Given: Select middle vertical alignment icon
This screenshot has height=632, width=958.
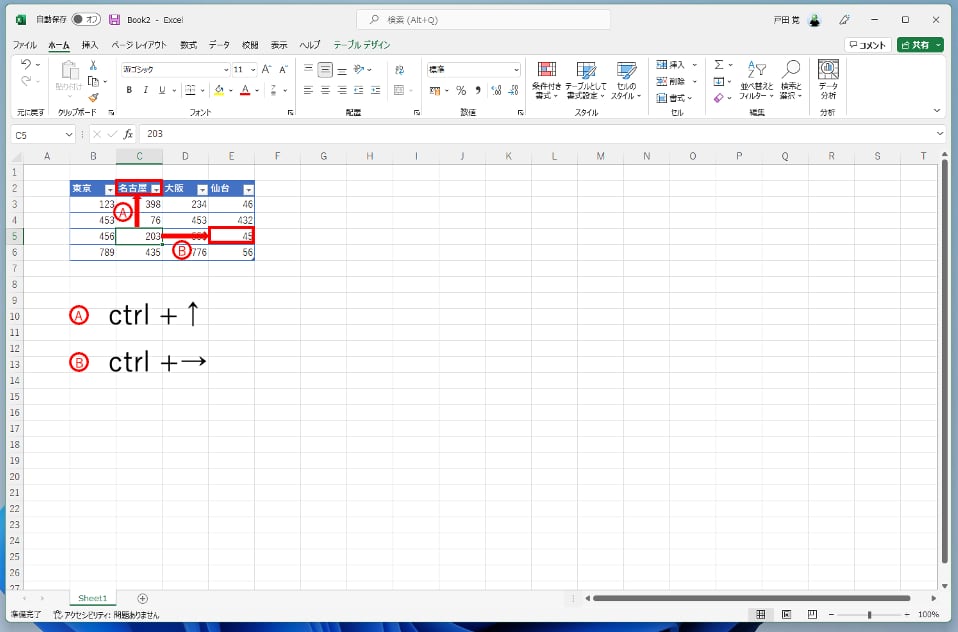Looking at the screenshot, I should pos(326,70).
